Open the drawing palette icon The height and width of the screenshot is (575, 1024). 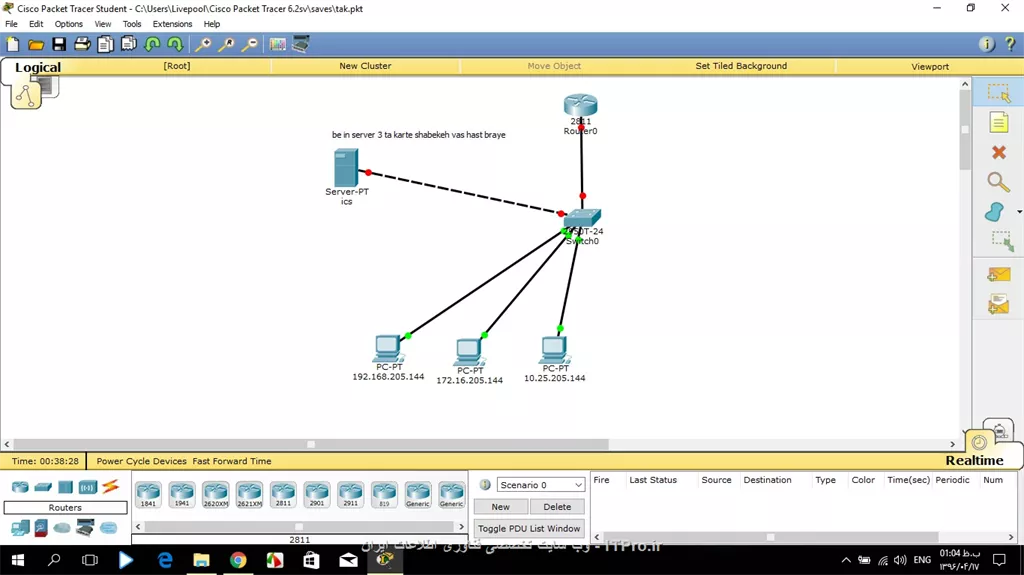click(278, 44)
